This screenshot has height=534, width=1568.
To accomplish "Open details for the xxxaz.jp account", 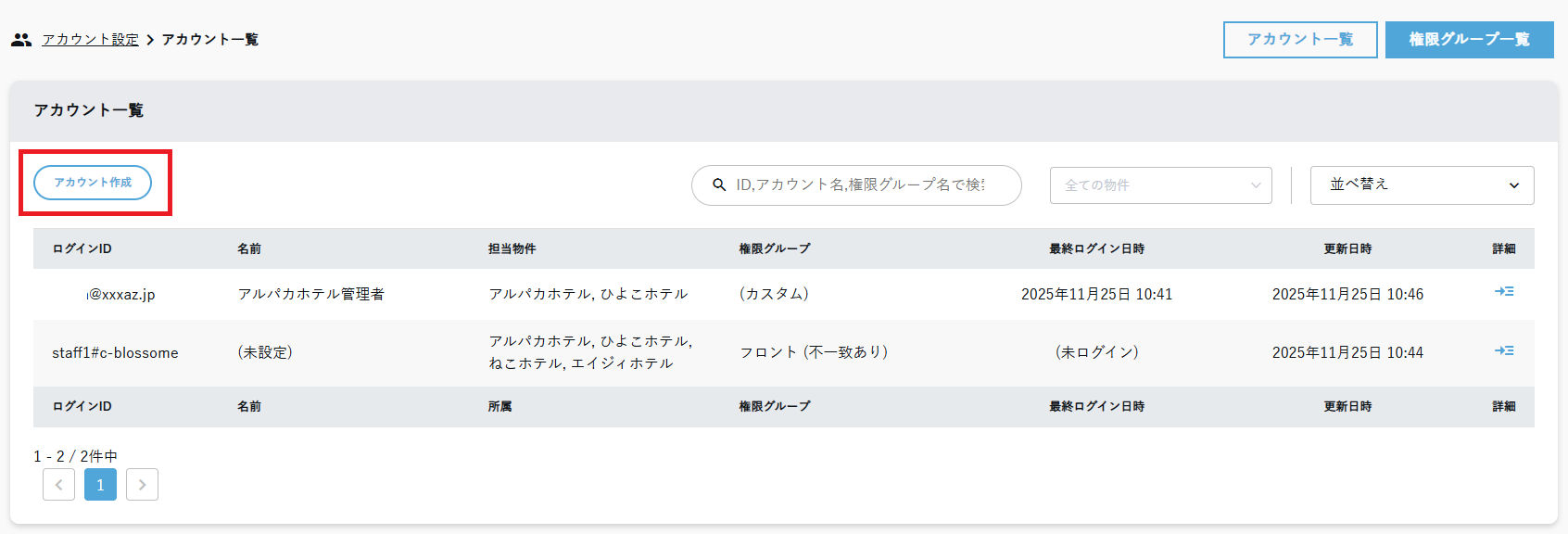I will coord(1503,292).
